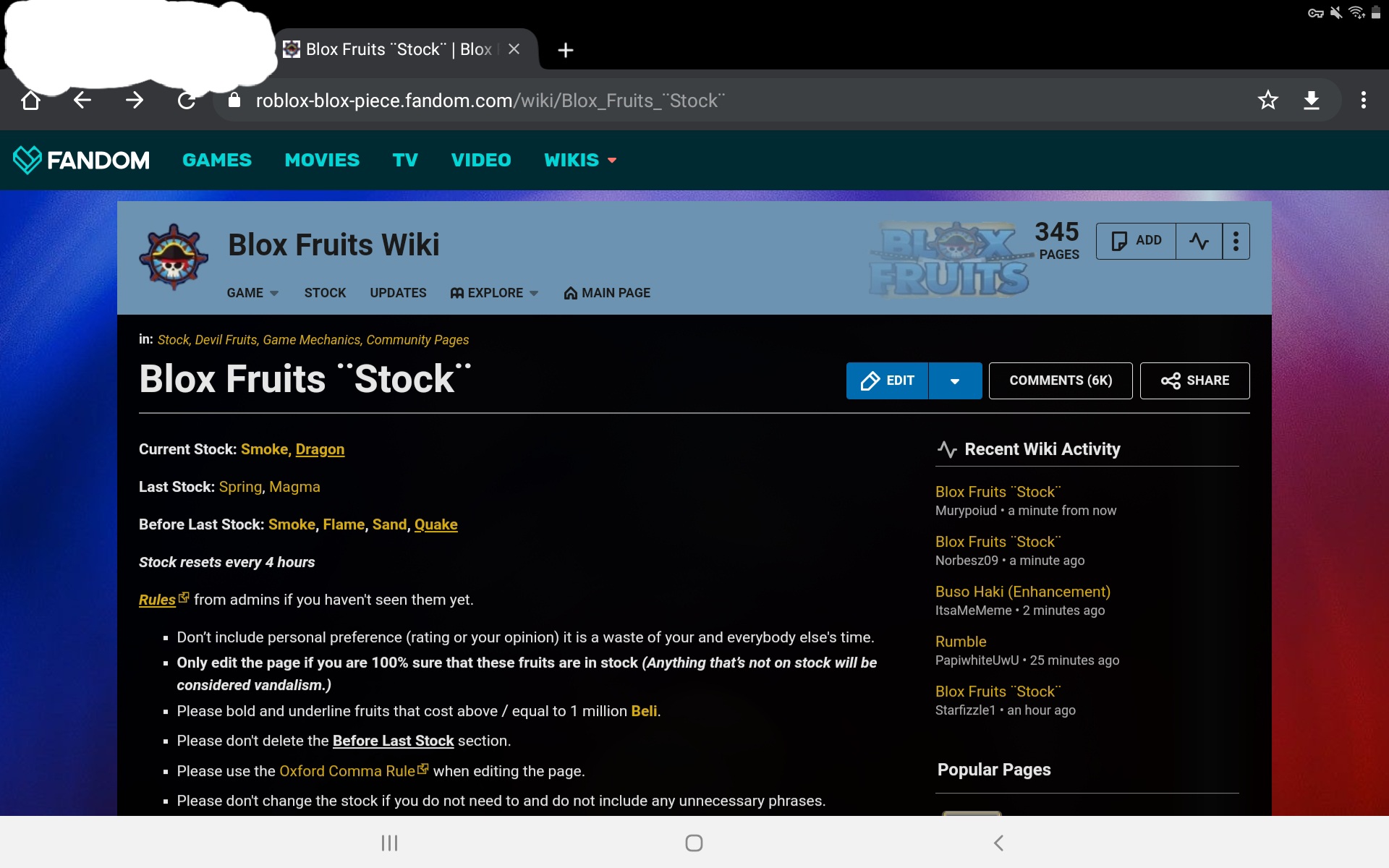
Task: Open a new browser tab
Action: pos(566,50)
